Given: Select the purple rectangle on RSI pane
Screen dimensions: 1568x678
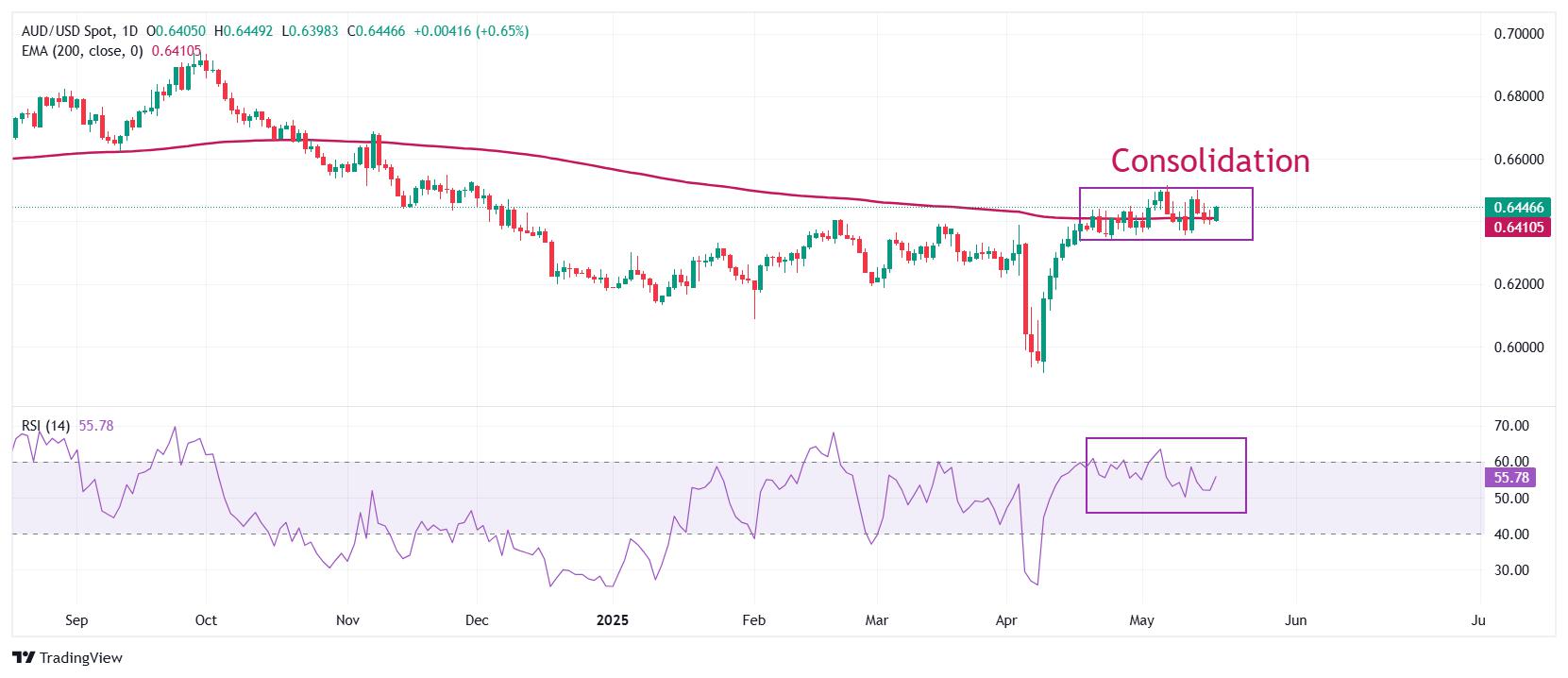Looking at the screenshot, I should tap(1166, 475).
